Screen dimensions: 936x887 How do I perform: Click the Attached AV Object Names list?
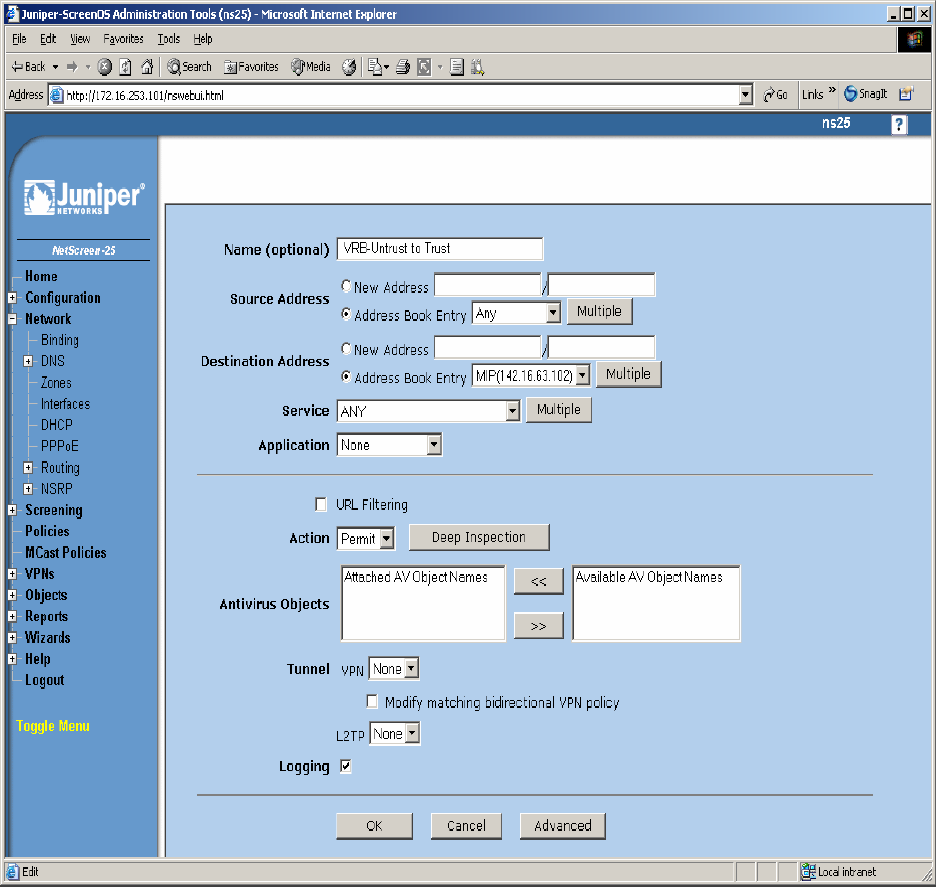click(423, 603)
